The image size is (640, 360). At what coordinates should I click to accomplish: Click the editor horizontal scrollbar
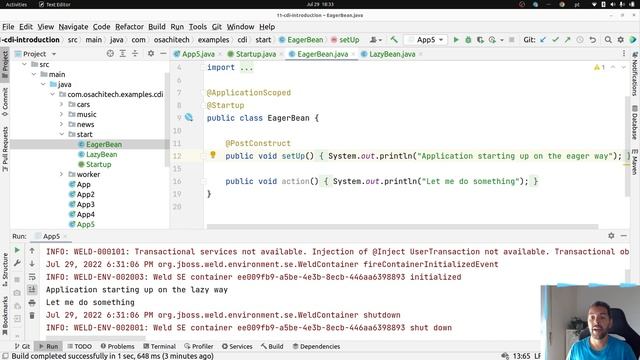[402, 226]
